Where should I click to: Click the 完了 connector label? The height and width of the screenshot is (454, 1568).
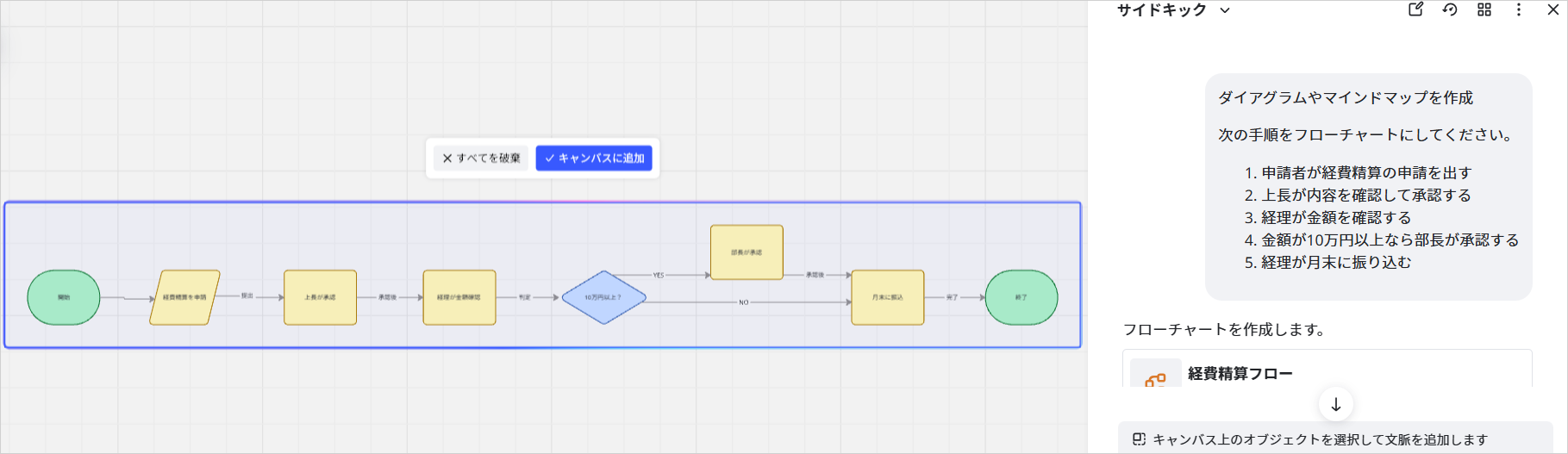(952, 297)
